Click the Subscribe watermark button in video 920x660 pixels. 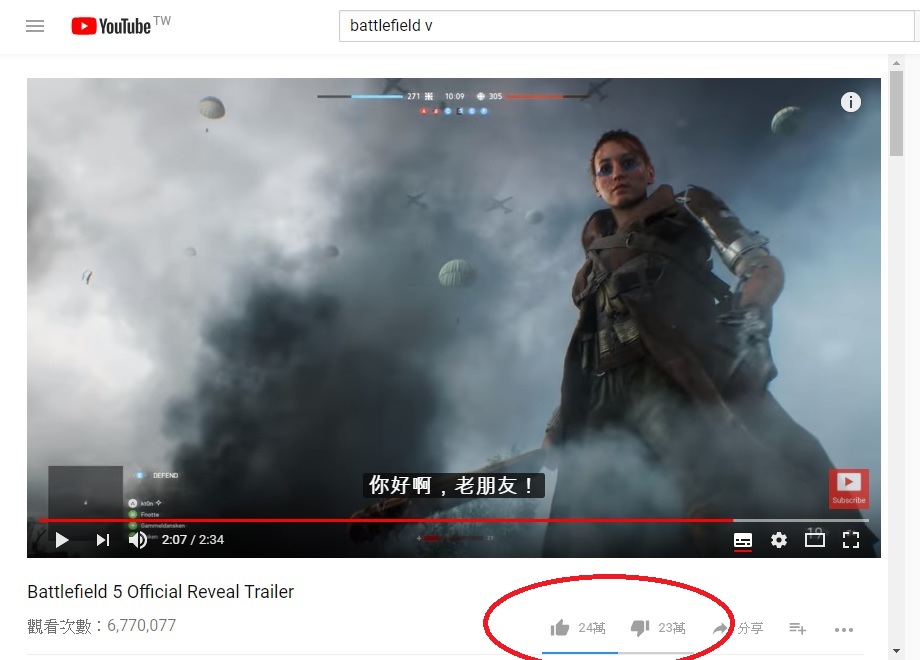(x=848, y=488)
